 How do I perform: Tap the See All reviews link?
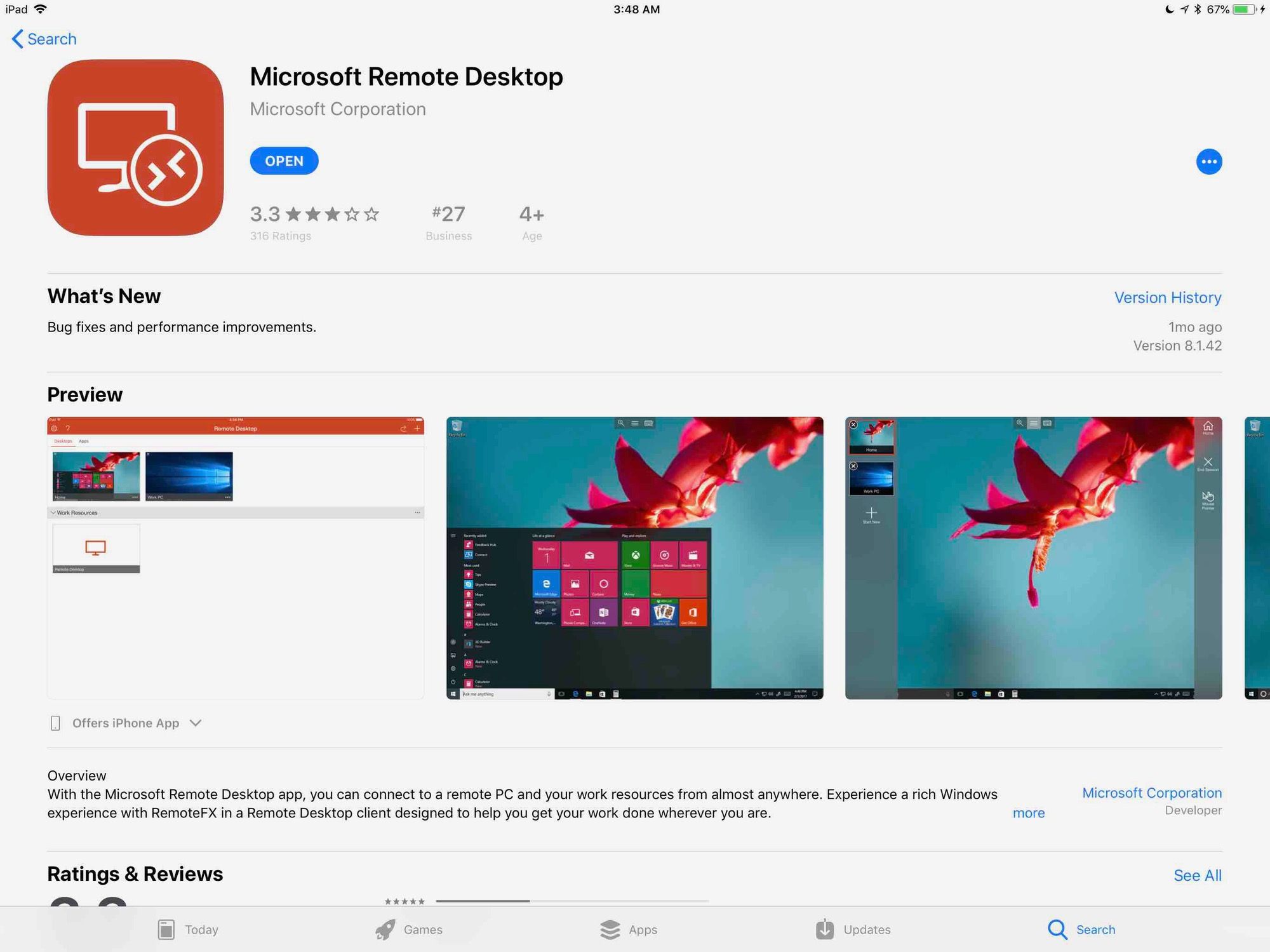pyautogui.click(x=1198, y=874)
